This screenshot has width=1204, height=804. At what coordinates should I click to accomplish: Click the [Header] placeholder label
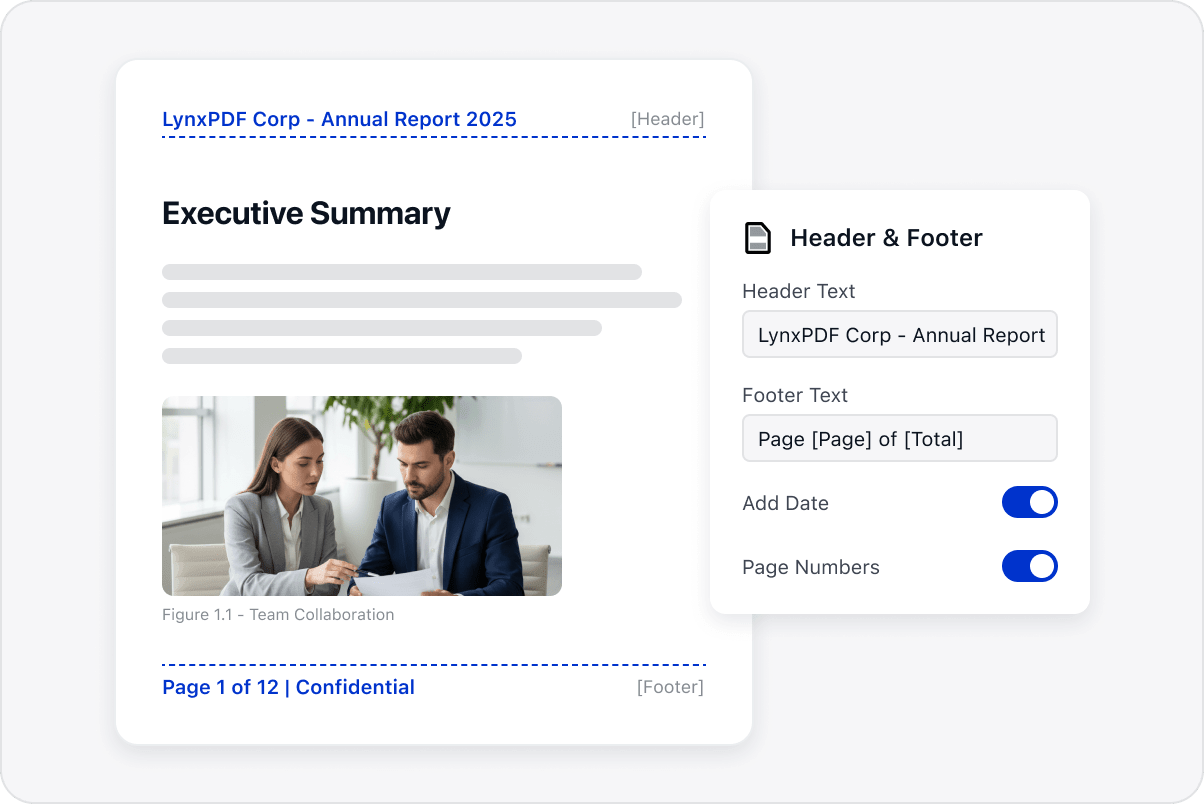pos(667,119)
